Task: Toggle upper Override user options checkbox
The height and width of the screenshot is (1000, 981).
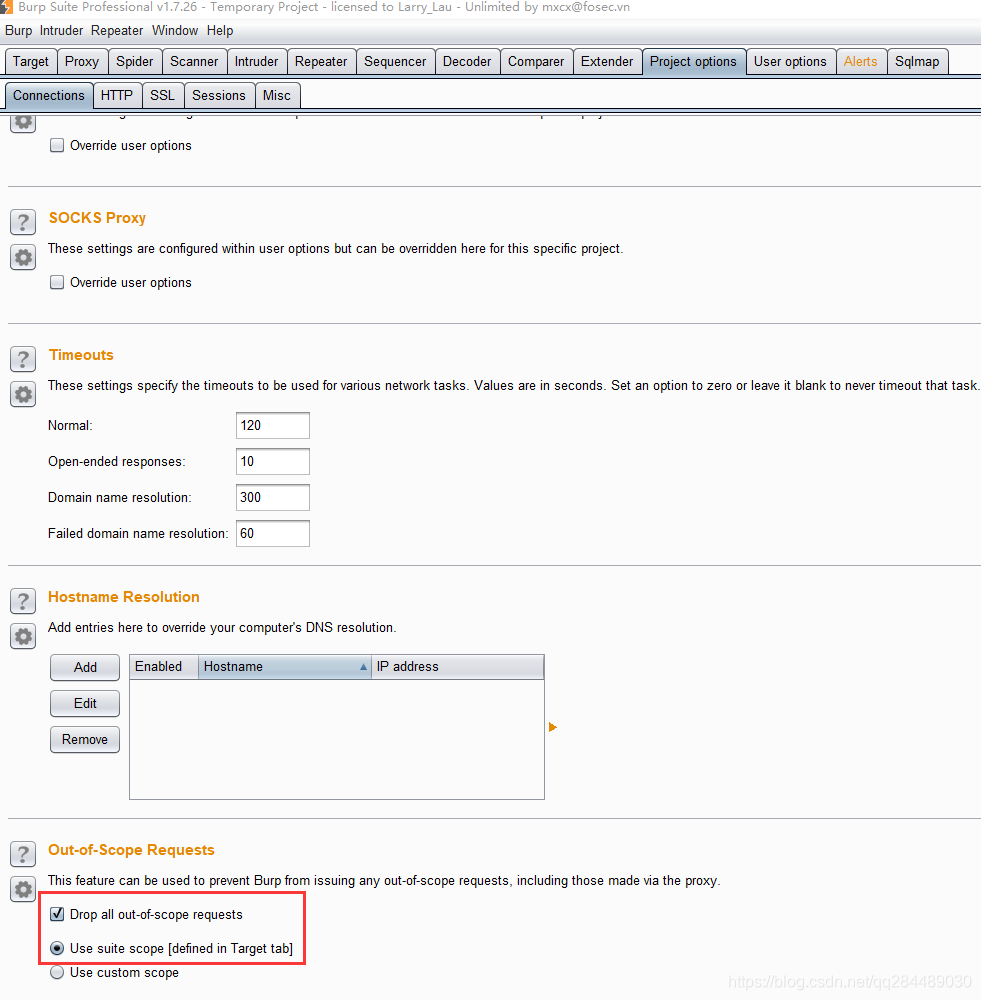Action: [57, 145]
